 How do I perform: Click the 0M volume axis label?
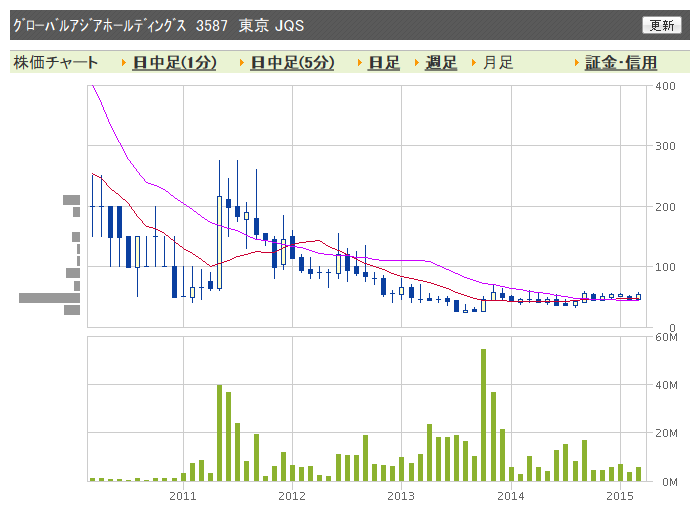pos(669,482)
